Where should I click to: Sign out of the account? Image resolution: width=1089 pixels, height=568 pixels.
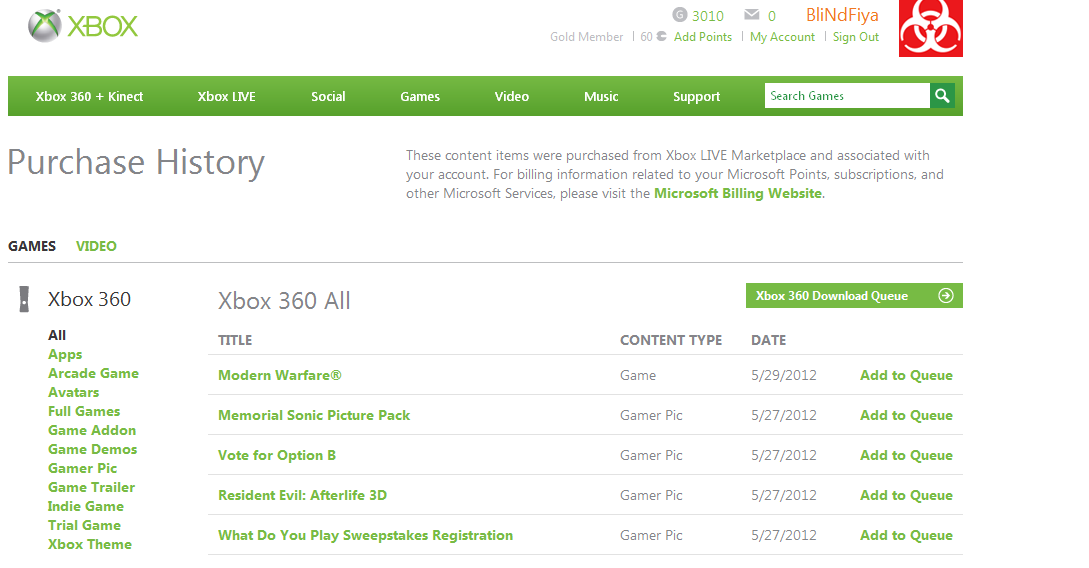click(855, 37)
